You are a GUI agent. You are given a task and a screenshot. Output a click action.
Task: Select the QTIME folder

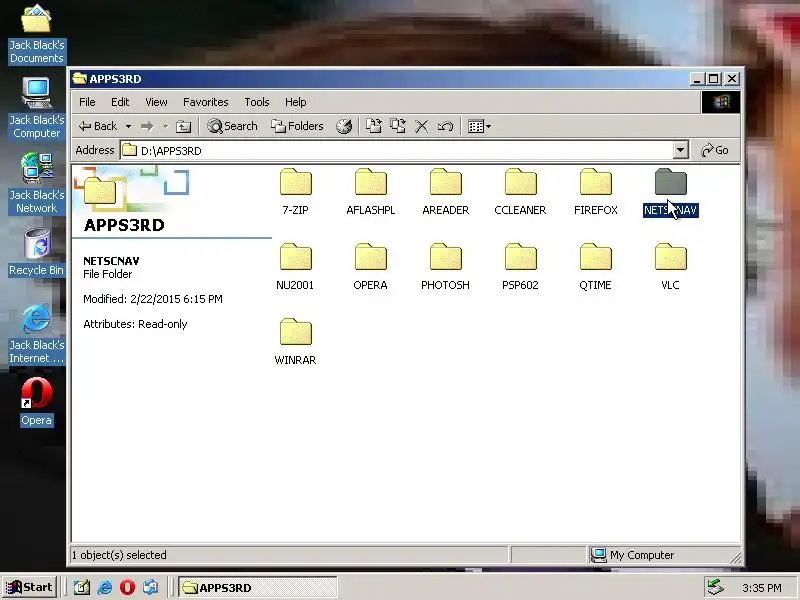pyautogui.click(x=595, y=266)
